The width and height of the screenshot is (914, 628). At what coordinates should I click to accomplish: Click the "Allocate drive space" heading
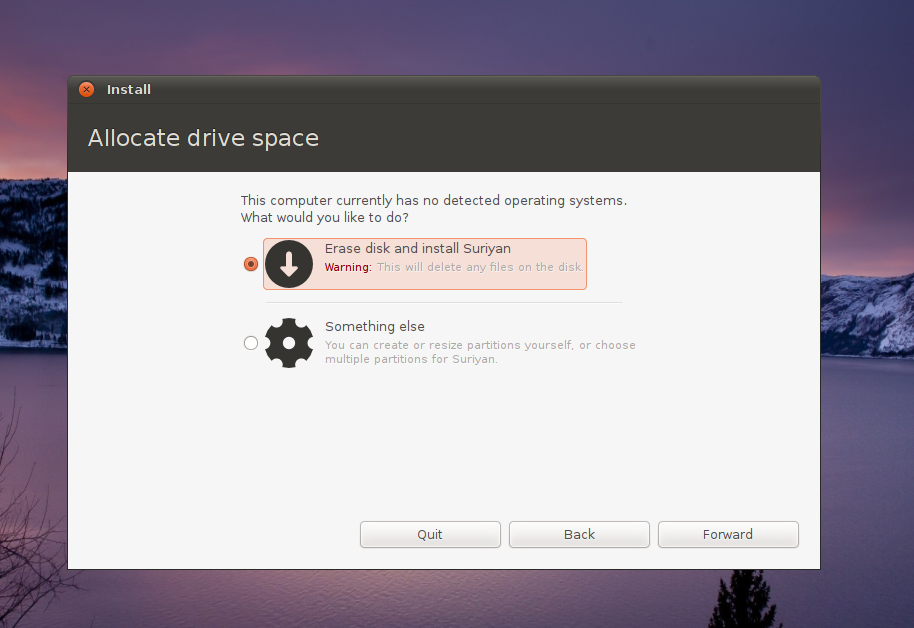pyautogui.click(x=203, y=138)
